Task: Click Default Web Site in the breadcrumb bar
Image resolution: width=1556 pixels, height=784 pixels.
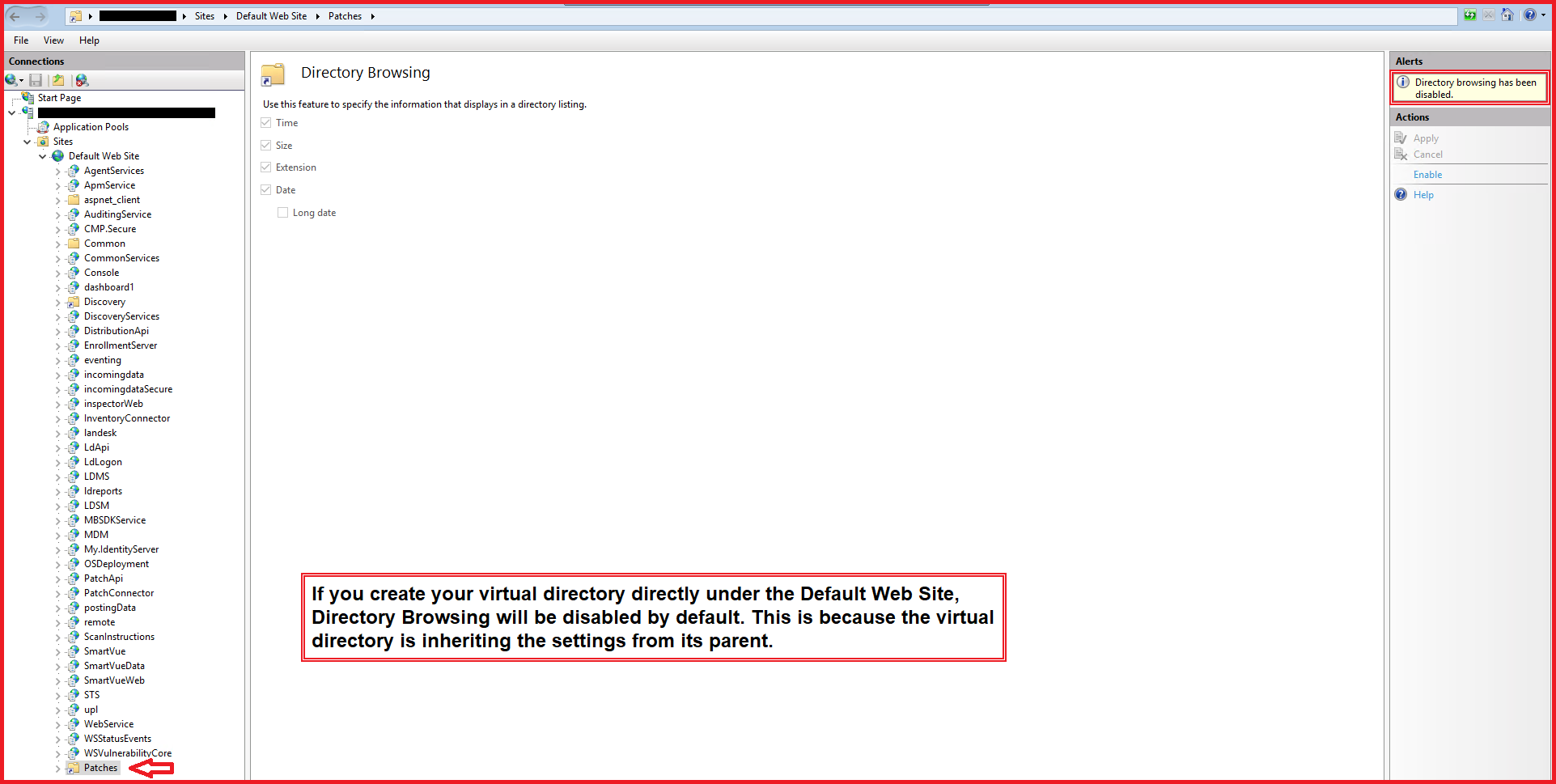Action: [271, 16]
